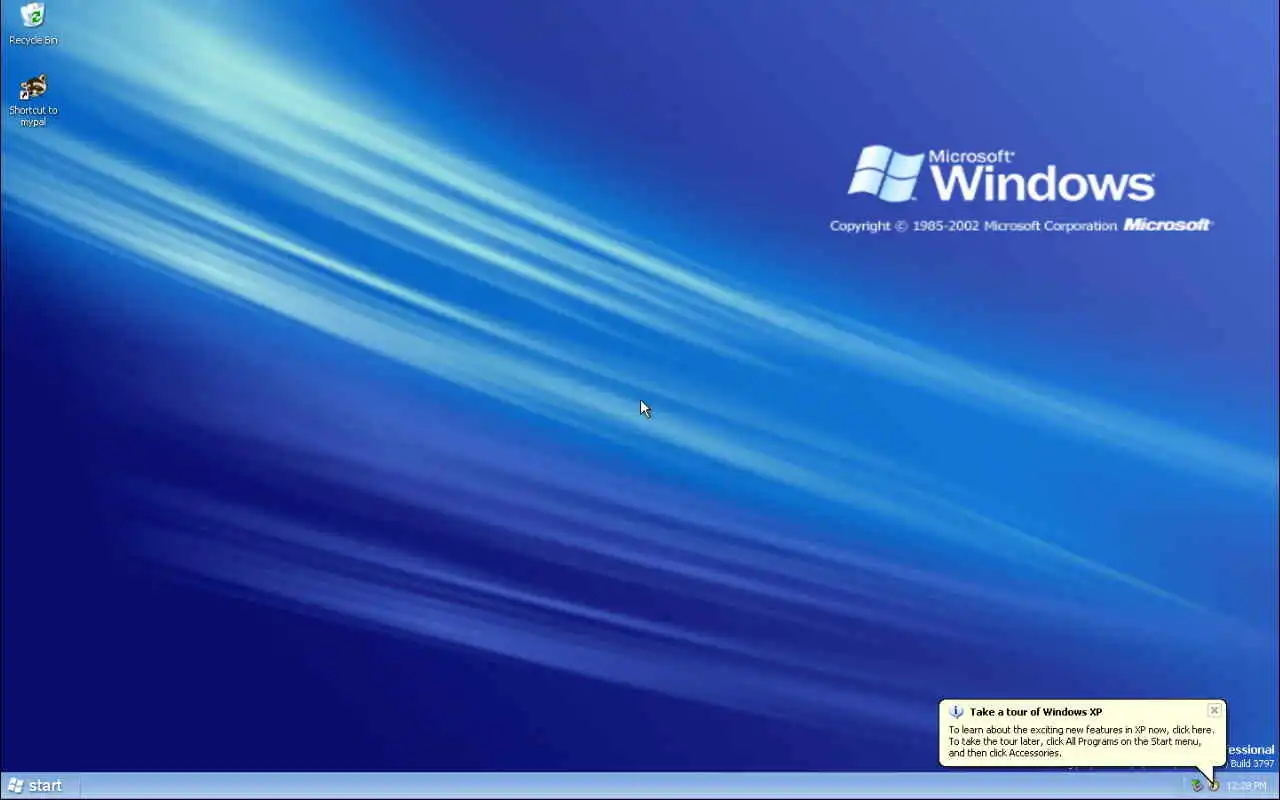1280x800 pixels.
Task: Close the Windows XP tour balloon
Action: [1214, 710]
